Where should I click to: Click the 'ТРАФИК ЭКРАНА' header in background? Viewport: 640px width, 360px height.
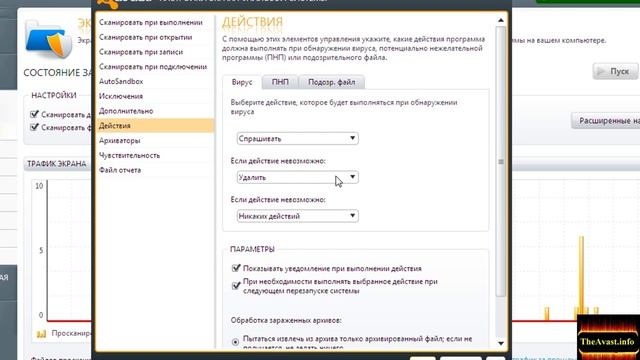(x=57, y=164)
